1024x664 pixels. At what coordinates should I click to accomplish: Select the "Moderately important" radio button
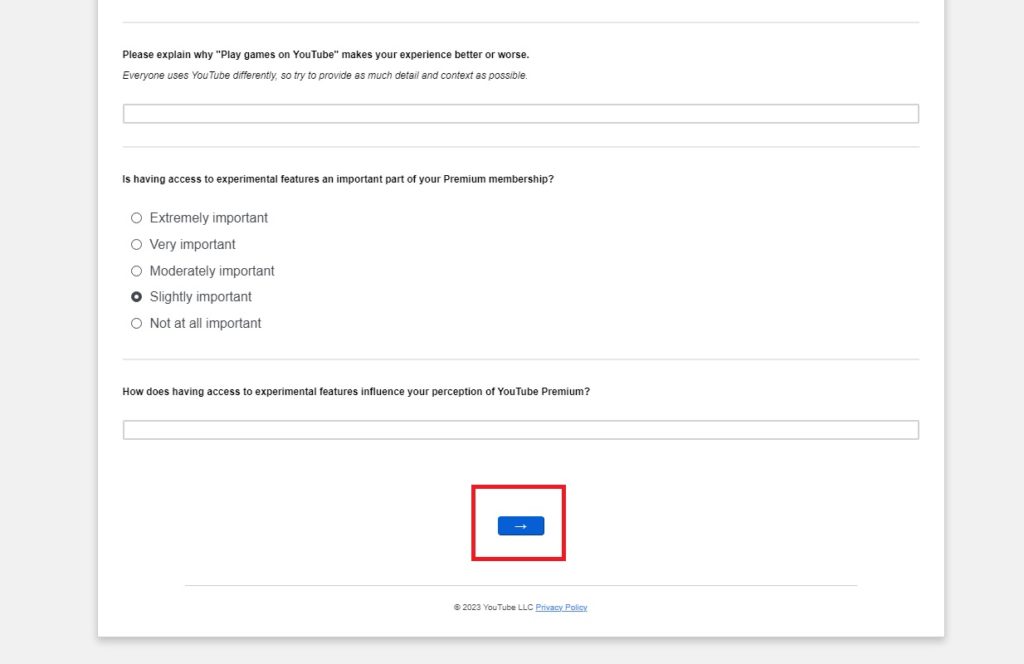(x=136, y=271)
